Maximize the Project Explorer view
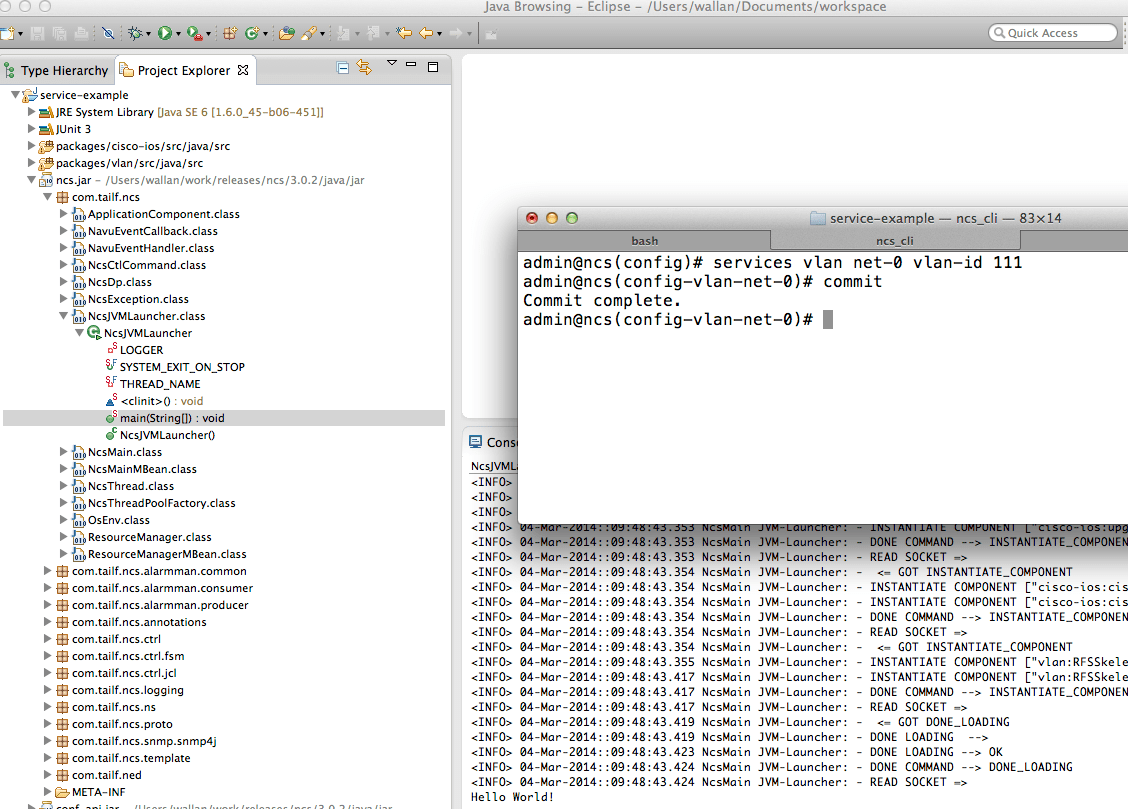 [432, 66]
